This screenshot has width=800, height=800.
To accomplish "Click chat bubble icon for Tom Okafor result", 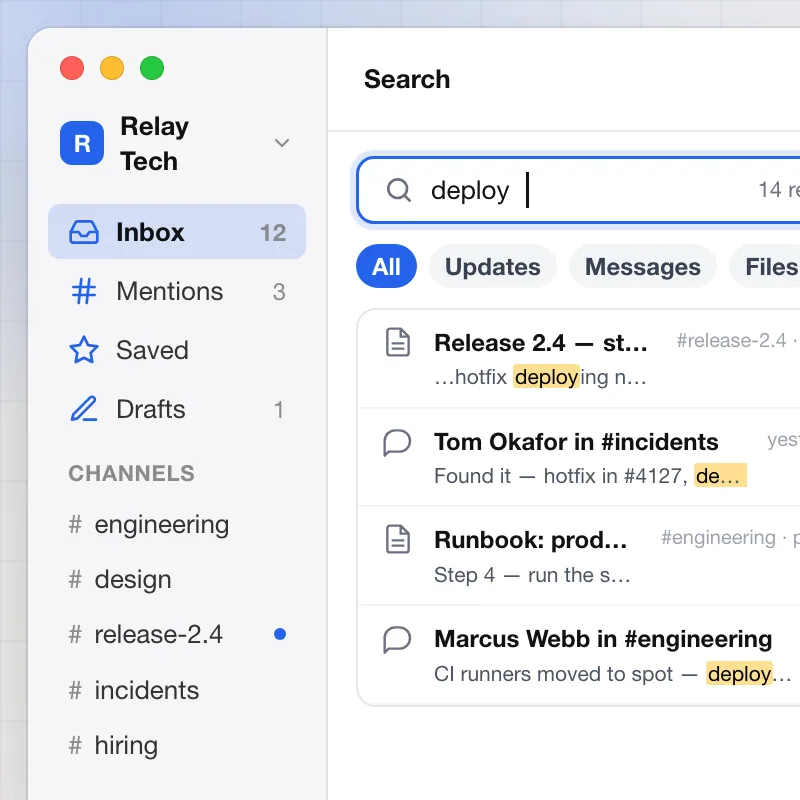I will (x=397, y=441).
